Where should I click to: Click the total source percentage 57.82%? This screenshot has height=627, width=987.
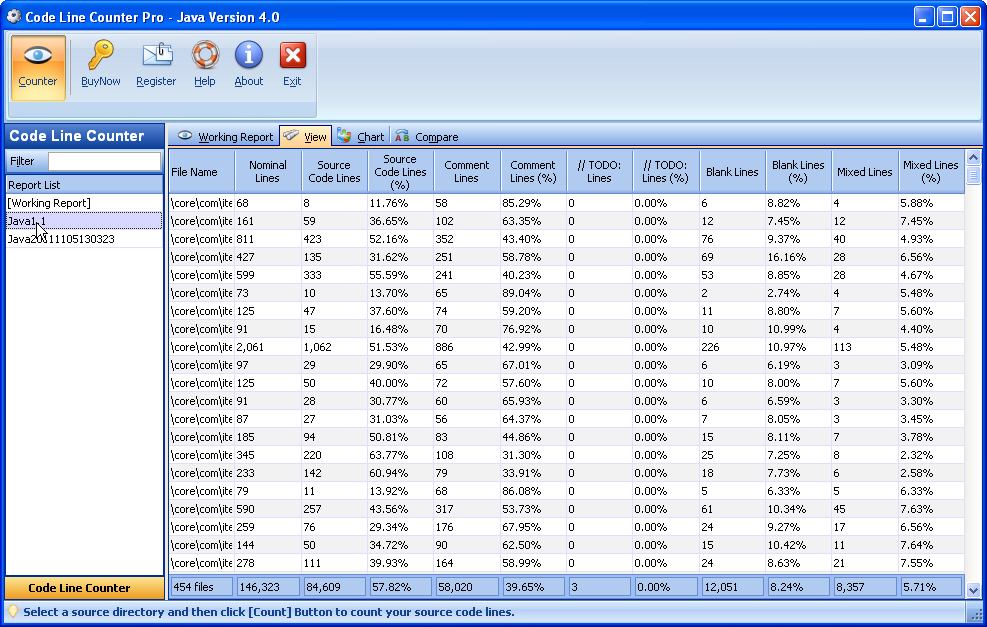(x=400, y=587)
